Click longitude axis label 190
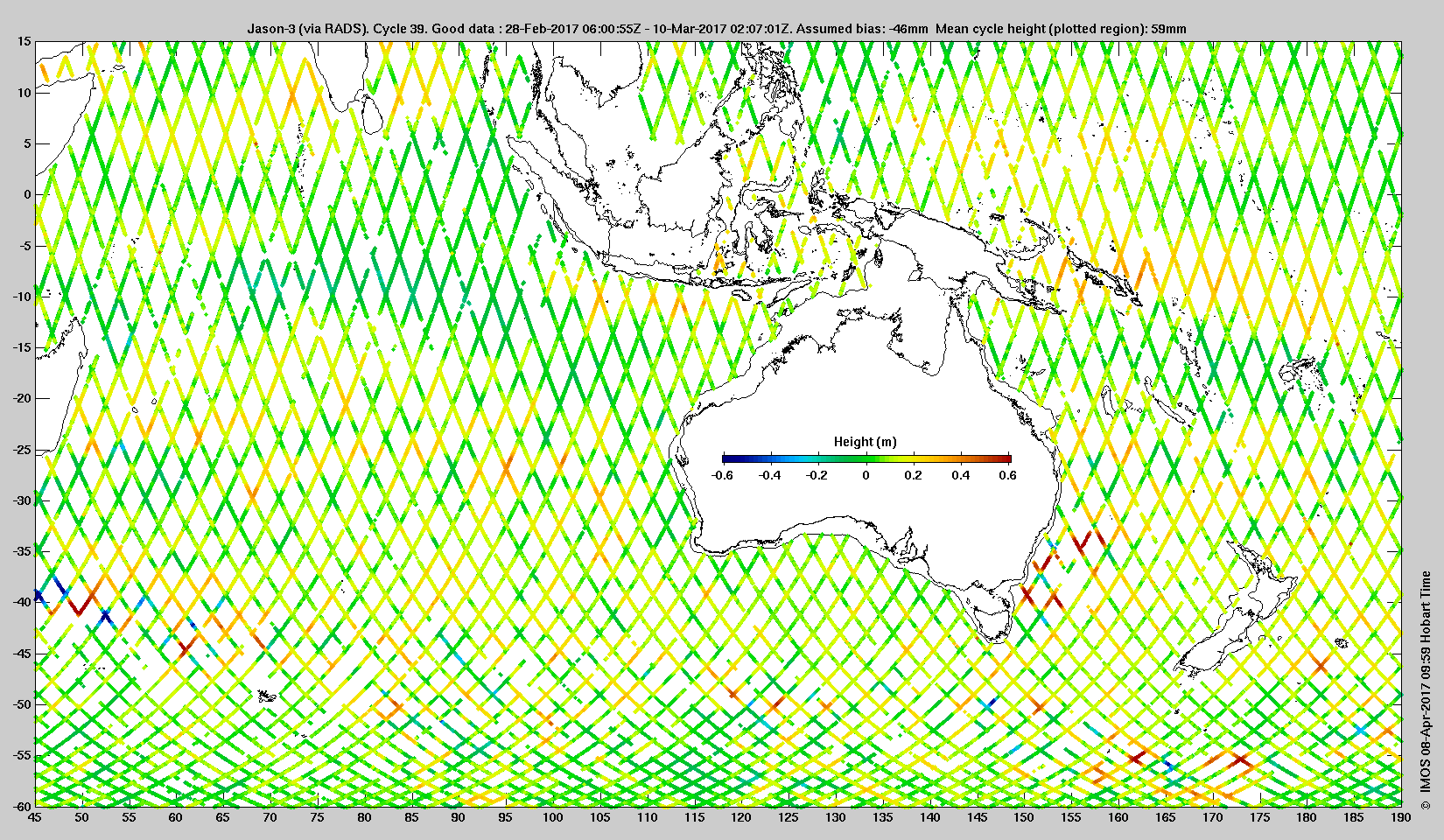 (x=1400, y=818)
